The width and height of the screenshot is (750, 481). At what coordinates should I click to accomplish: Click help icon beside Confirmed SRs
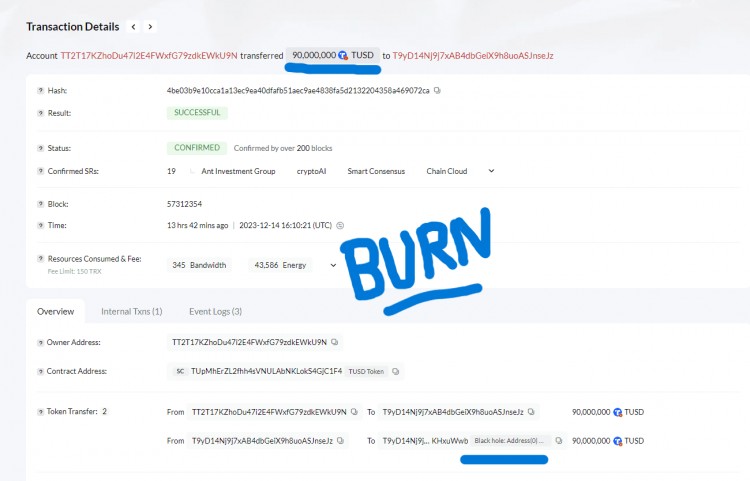coord(41,171)
